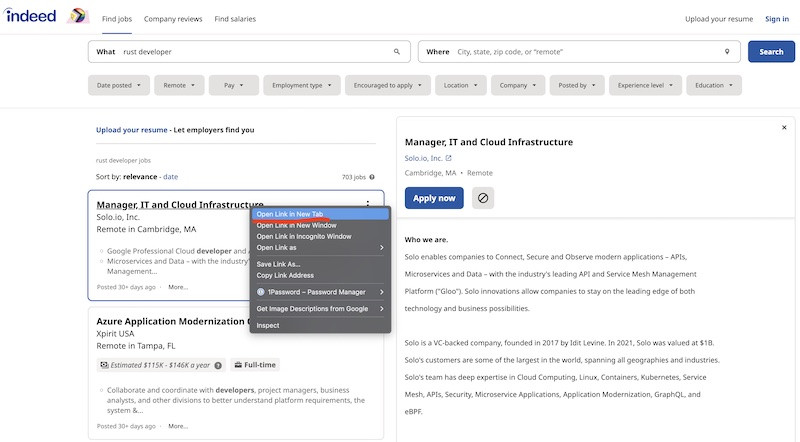Click the Apply now button
The height and width of the screenshot is (442, 800).
point(434,198)
